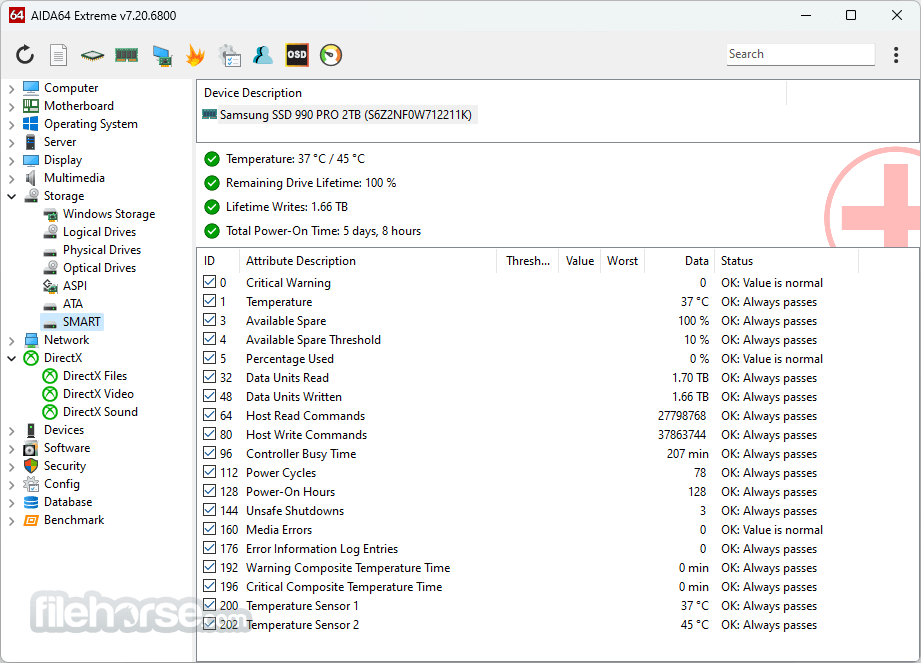Expand the Benchmark tree node
This screenshot has height=663, width=921.
(x=12, y=521)
